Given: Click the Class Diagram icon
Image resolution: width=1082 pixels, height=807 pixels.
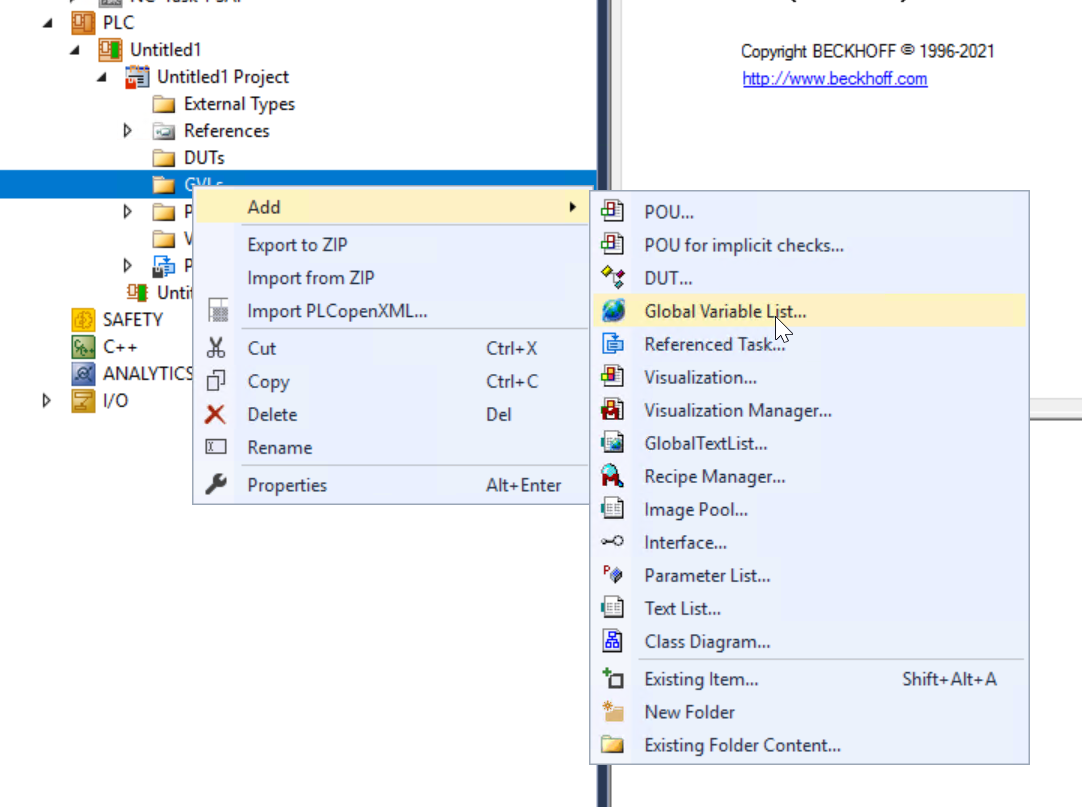Looking at the screenshot, I should tap(612, 641).
